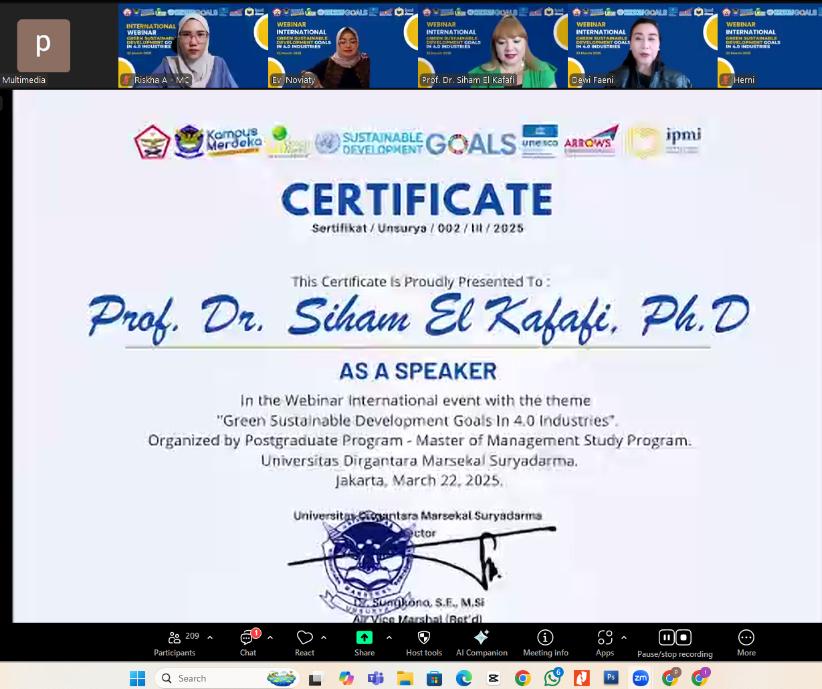Expand the Participants options arrow
The height and width of the screenshot is (689, 822).
[210, 637]
